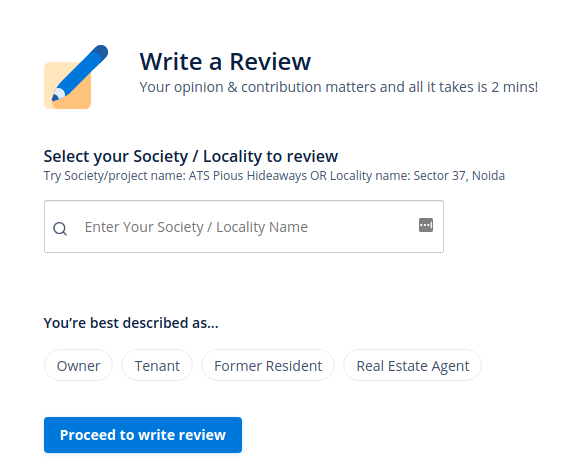Click 'Select your Society / Locality to review' heading
Screen dimensions: 564x464
click(191, 156)
